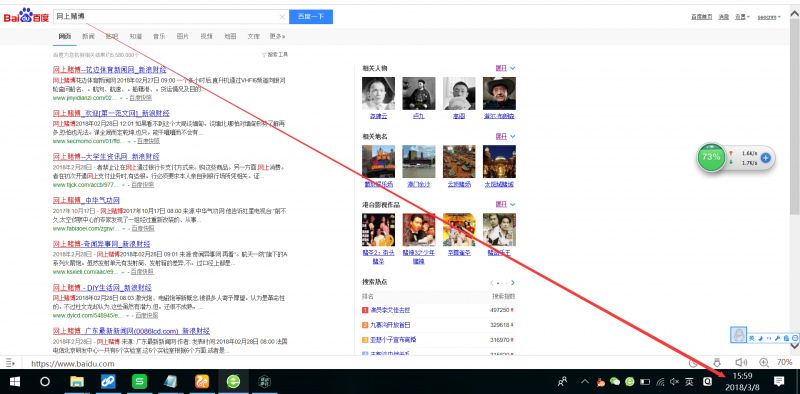This screenshot has height=394, width=800.
Task: Click first portrait thumbnail under 相关人物
Action: tap(378, 93)
